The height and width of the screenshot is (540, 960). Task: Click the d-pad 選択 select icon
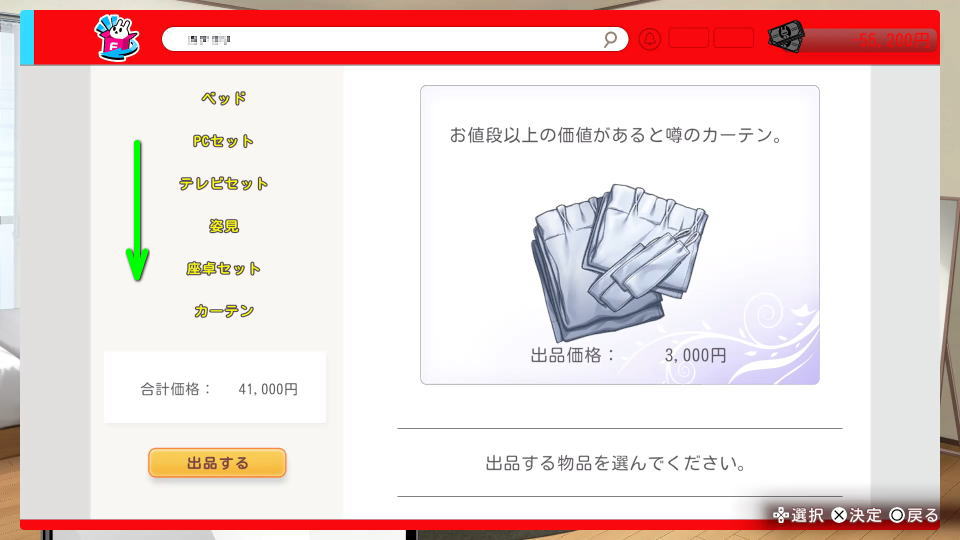781,516
